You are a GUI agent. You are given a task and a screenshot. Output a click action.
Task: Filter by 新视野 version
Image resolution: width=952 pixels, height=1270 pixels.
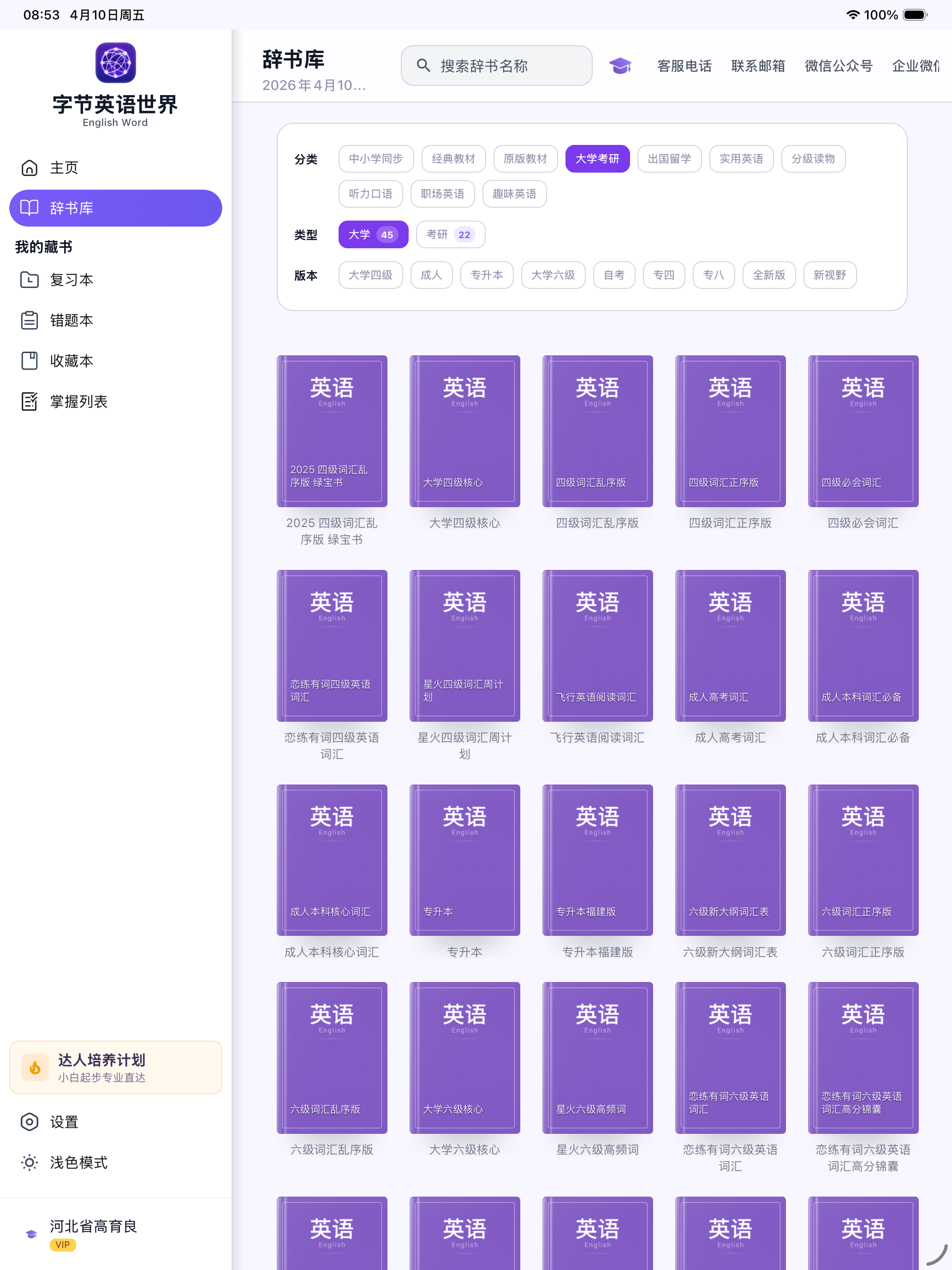pyautogui.click(x=830, y=275)
